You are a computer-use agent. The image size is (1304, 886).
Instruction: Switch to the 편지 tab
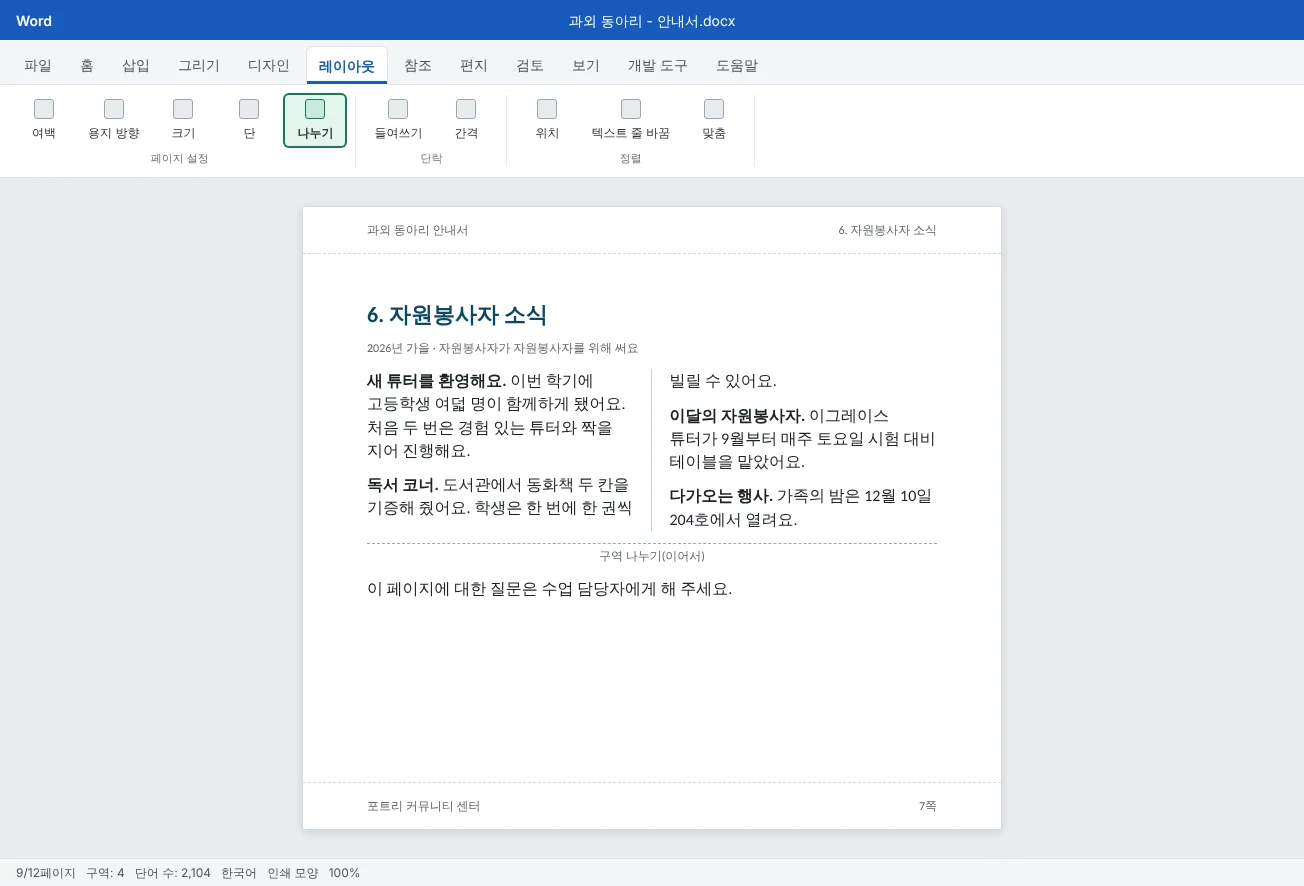point(474,66)
